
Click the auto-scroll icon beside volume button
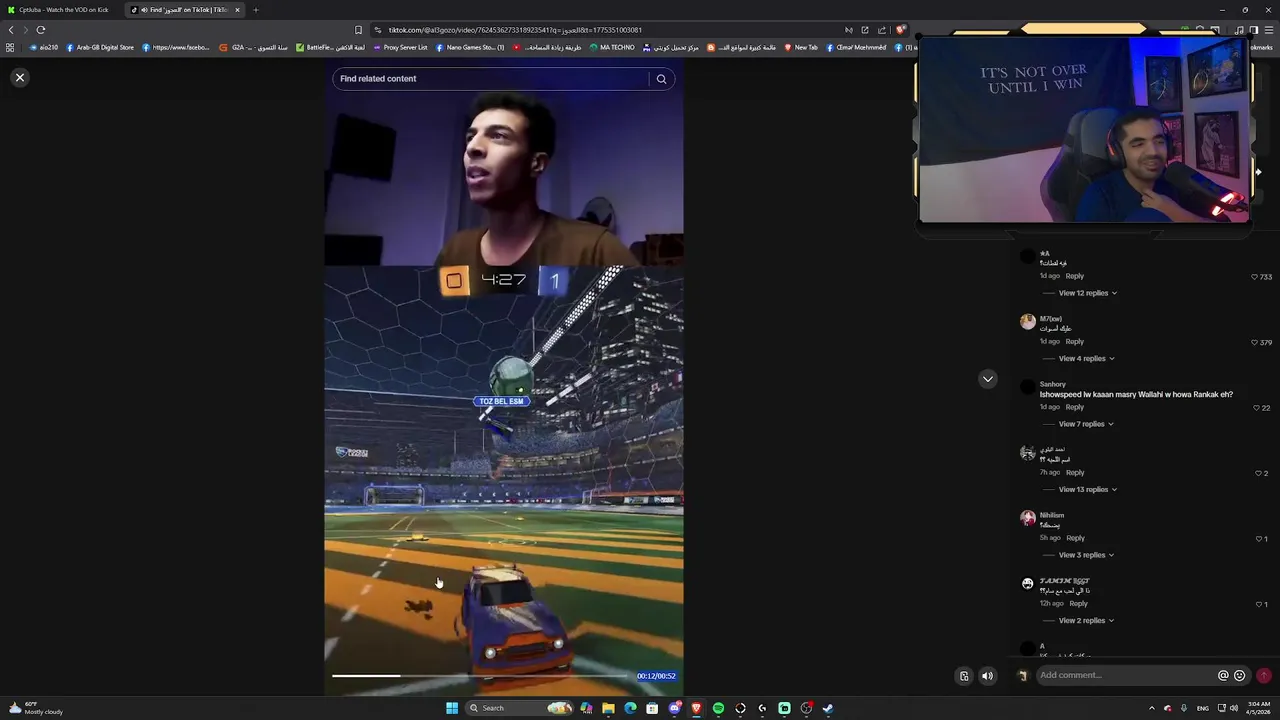pyautogui.click(x=964, y=676)
